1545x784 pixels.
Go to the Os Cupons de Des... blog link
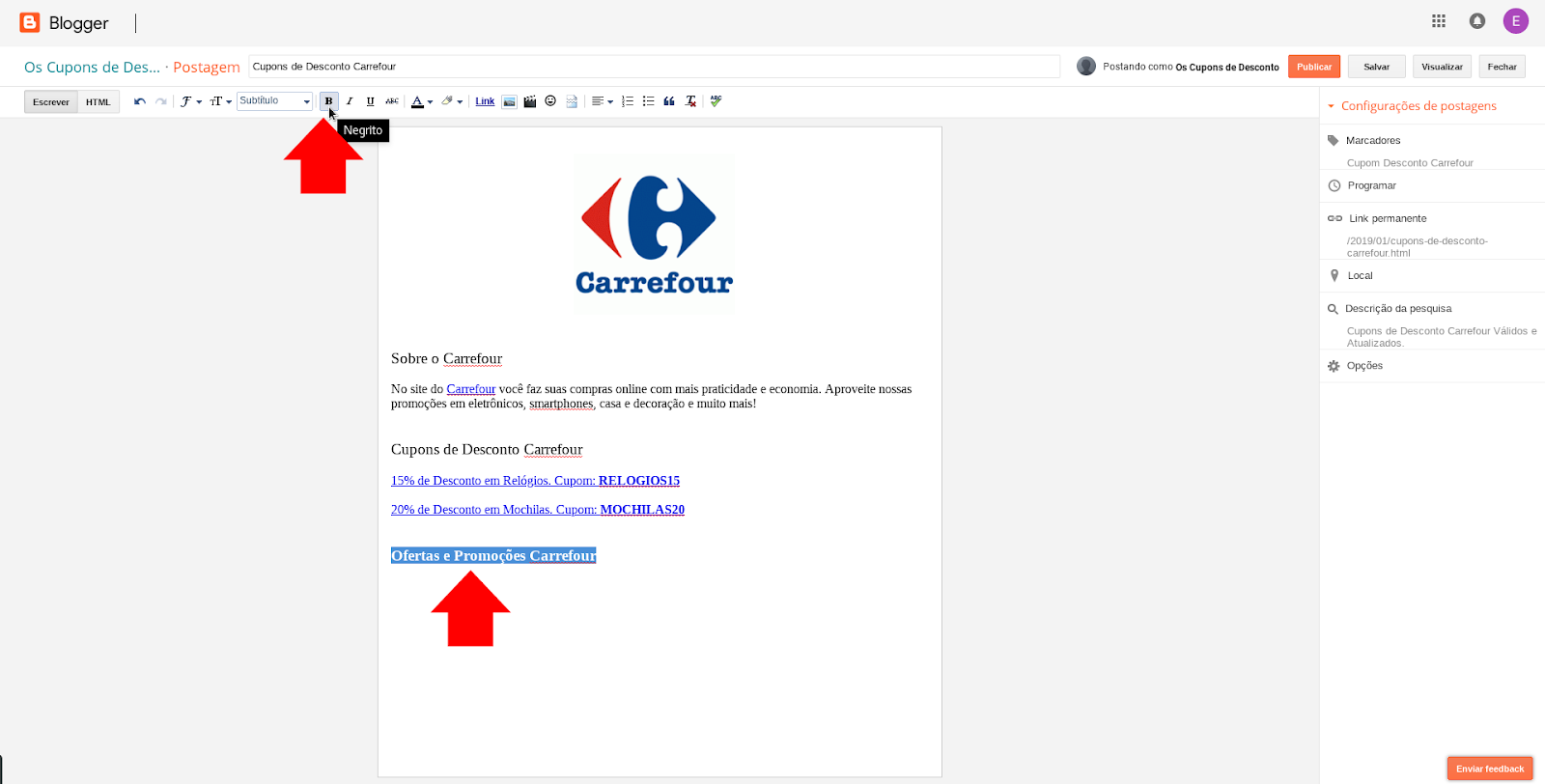coord(92,67)
